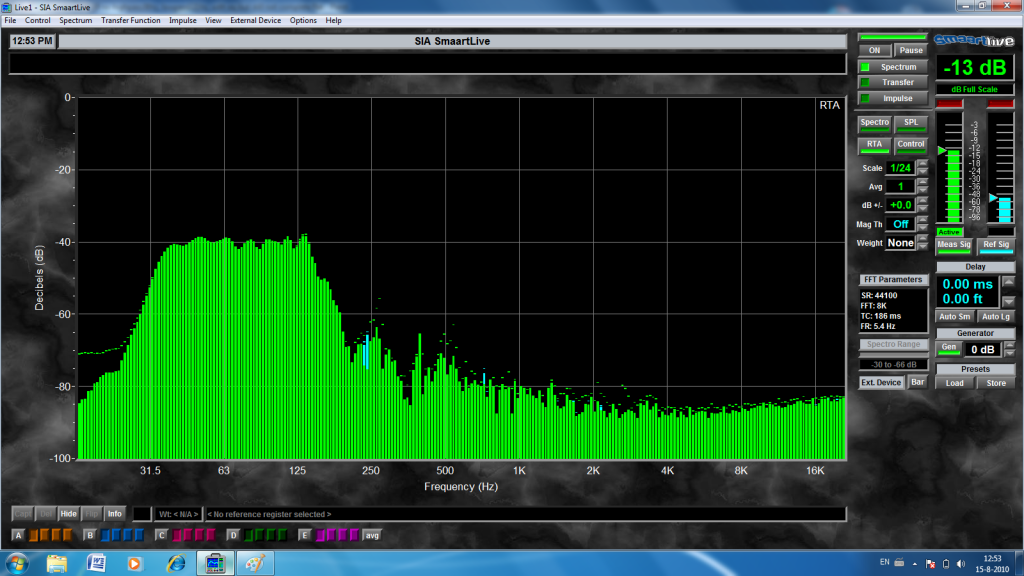
Task: Click the SmaartLive taskbar icon
Action: coord(214,563)
